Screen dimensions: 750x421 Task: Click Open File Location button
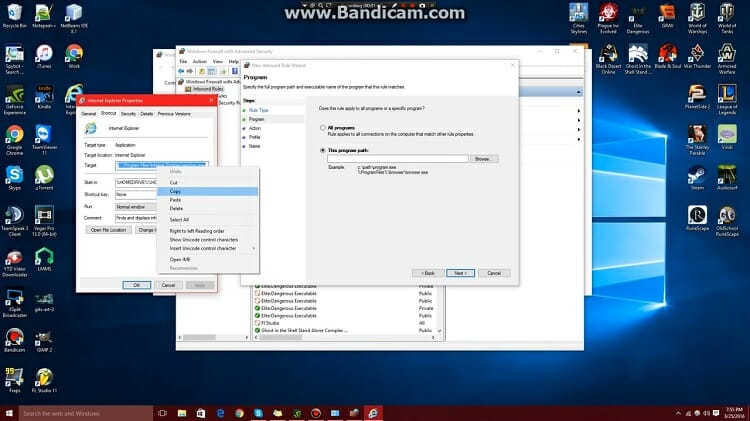point(109,230)
